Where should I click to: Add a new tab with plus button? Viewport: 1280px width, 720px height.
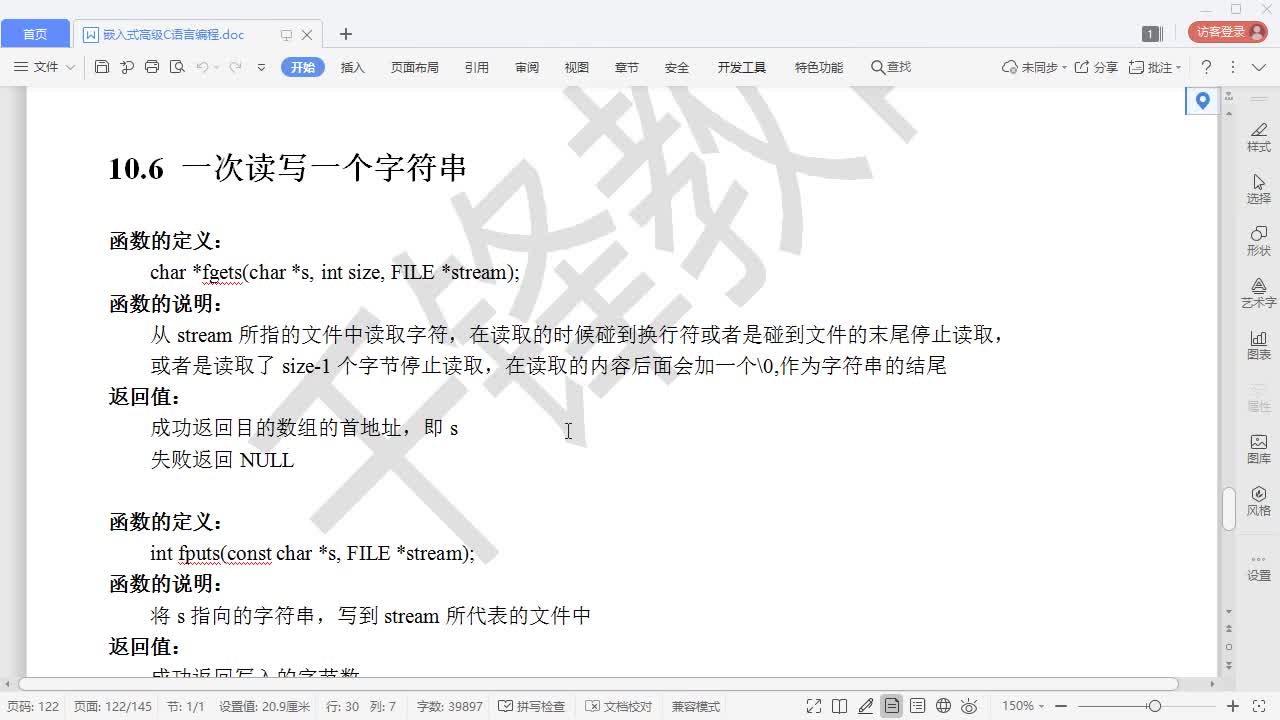[x=346, y=34]
